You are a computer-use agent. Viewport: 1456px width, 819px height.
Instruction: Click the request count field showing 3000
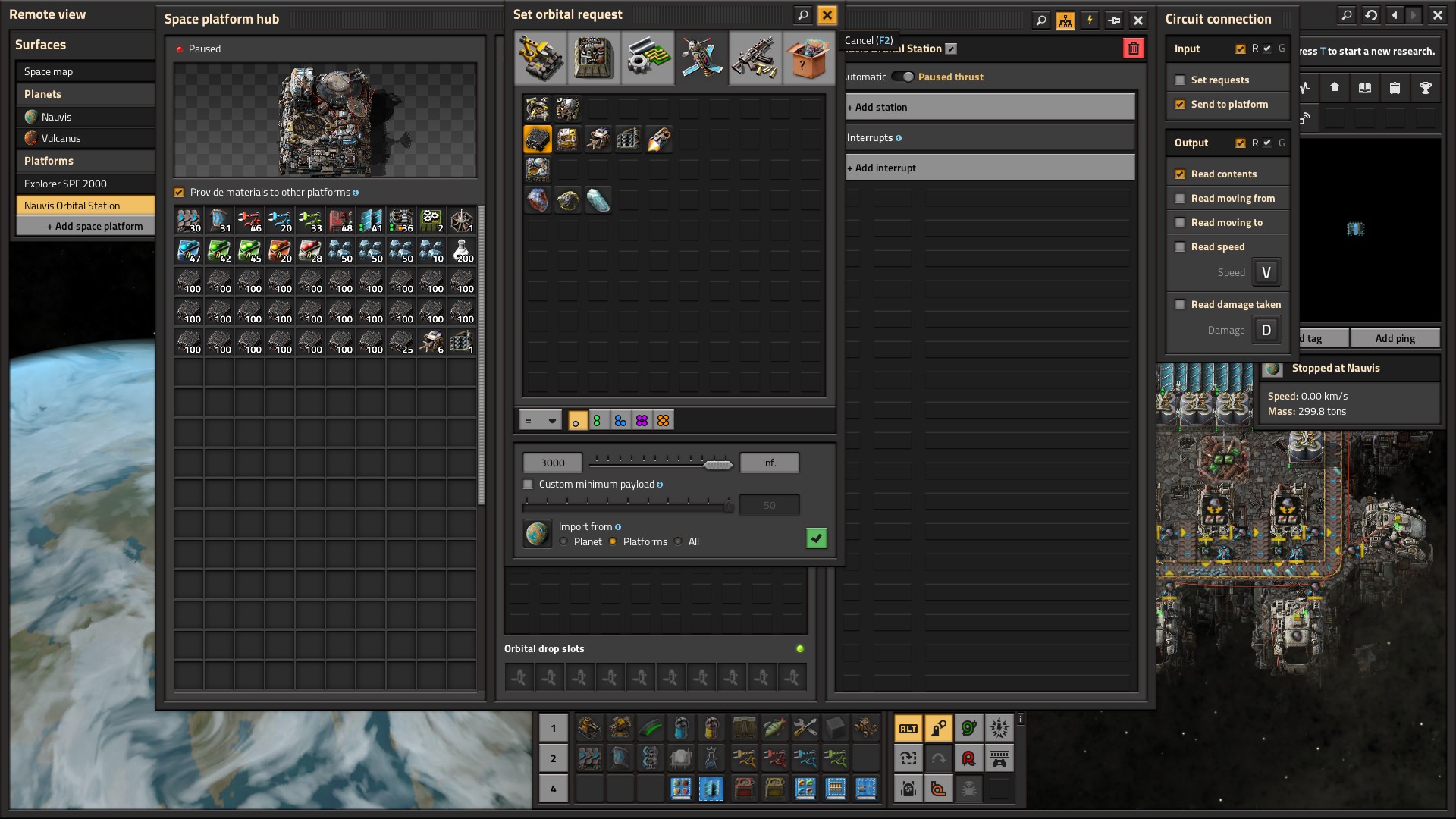[x=553, y=463]
